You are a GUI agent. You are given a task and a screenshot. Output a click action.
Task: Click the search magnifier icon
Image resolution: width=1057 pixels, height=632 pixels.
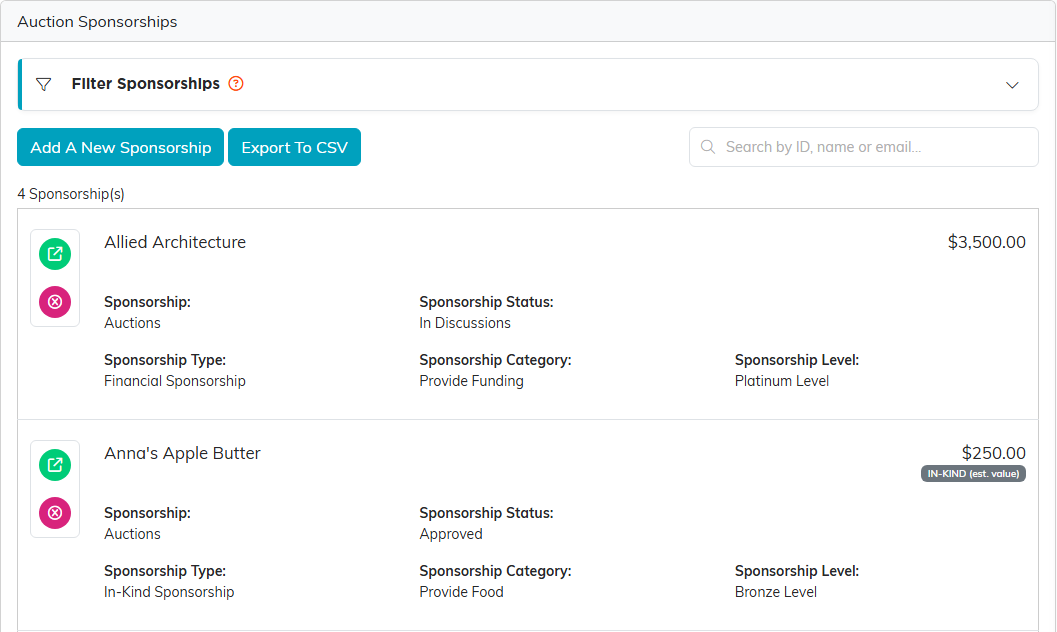click(708, 147)
